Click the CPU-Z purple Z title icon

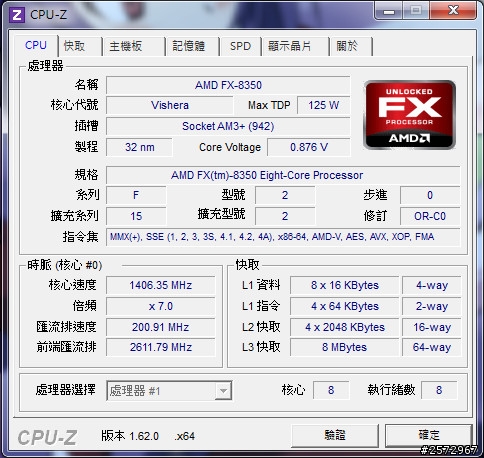17,15
